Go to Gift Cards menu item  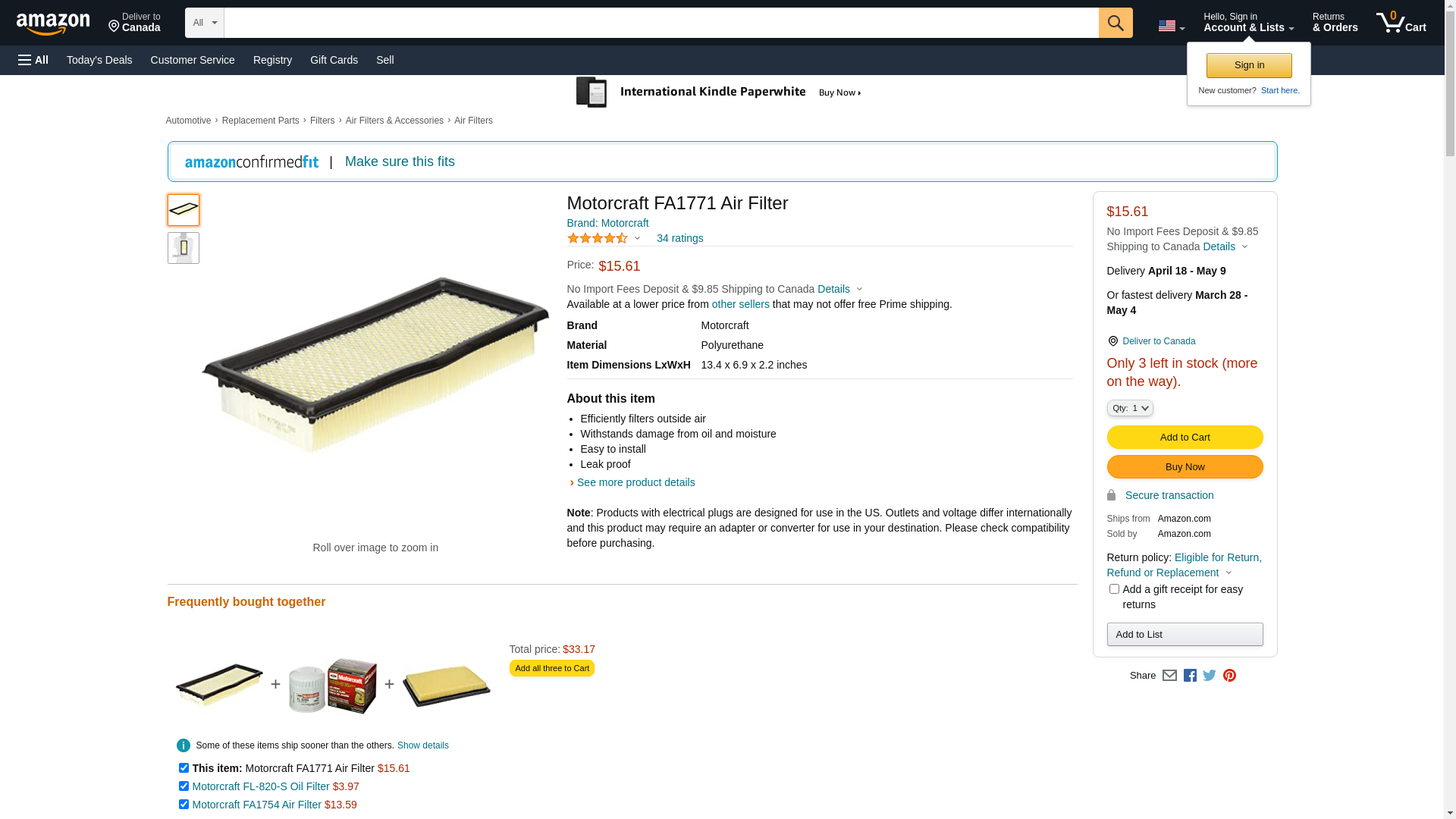tap(334, 60)
